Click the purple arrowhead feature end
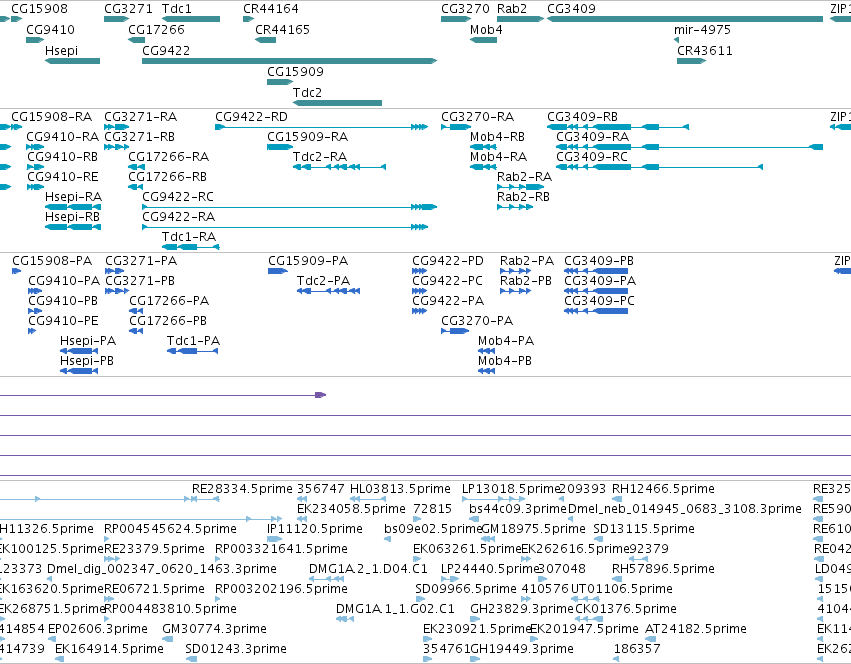The height and width of the screenshot is (664, 851). click(x=321, y=395)
